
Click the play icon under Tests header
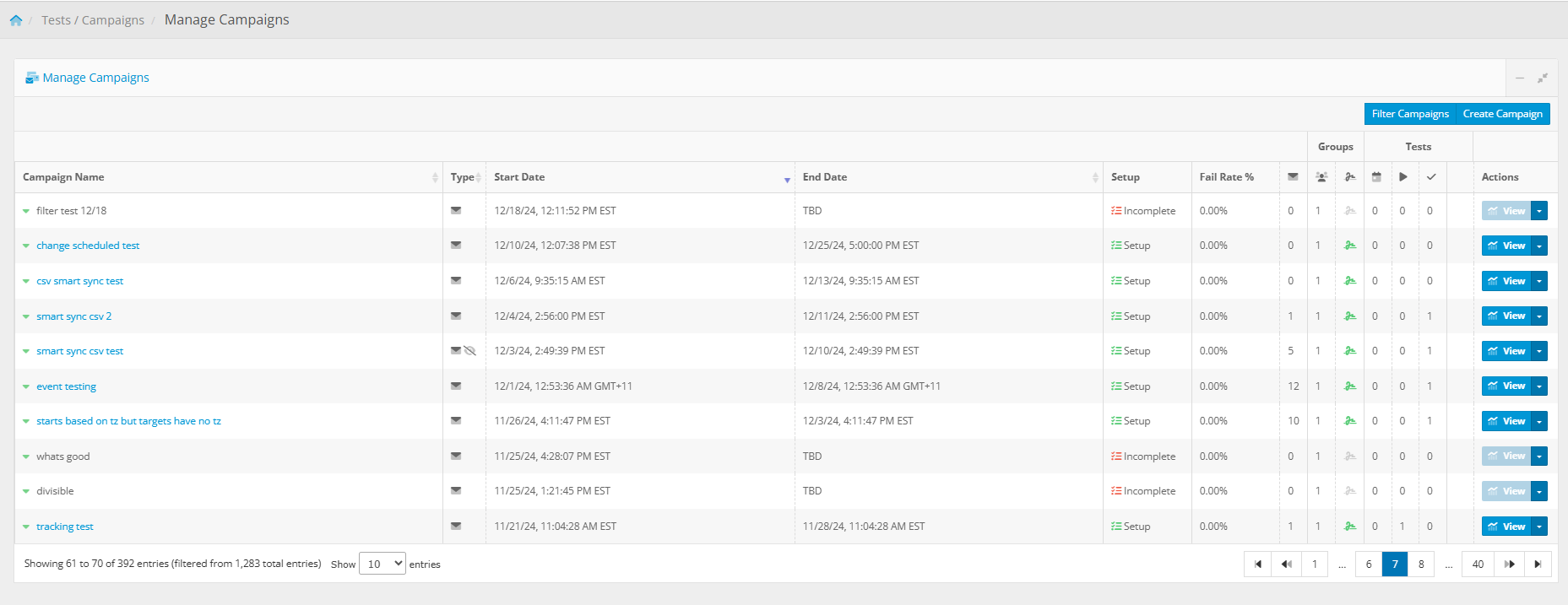coord(1403,177)
